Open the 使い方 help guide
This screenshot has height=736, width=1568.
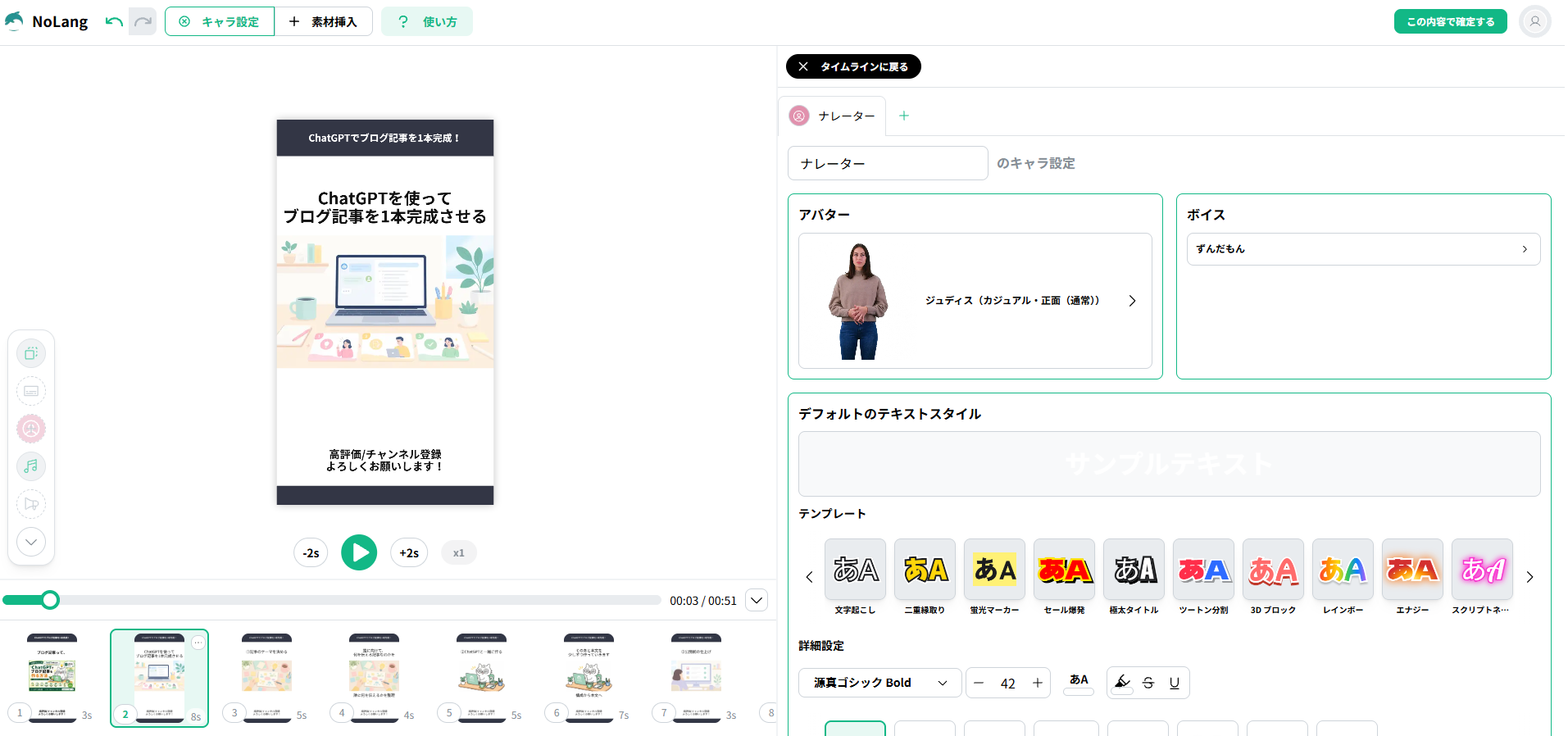pos(426,21)
